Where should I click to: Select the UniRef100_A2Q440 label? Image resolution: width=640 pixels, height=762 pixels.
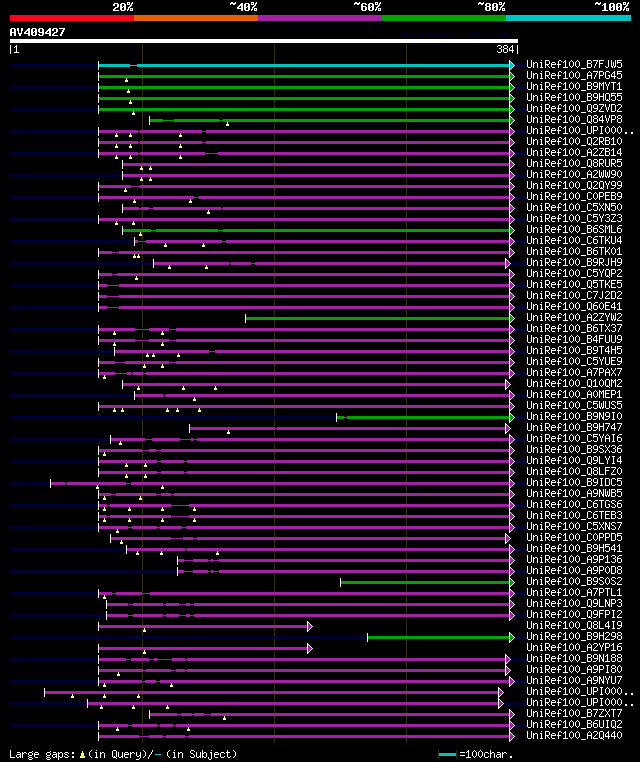[x=574, y=735]
